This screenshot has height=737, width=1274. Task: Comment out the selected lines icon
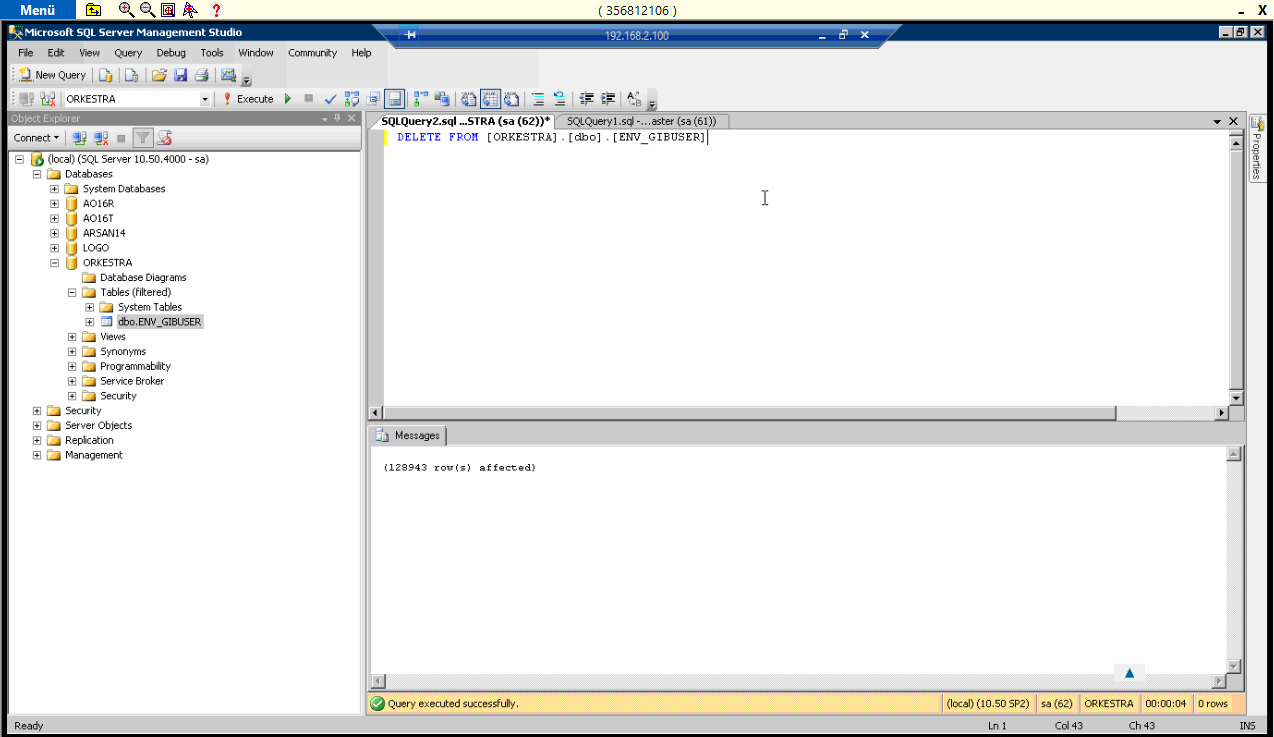click(x=537, y=99)
